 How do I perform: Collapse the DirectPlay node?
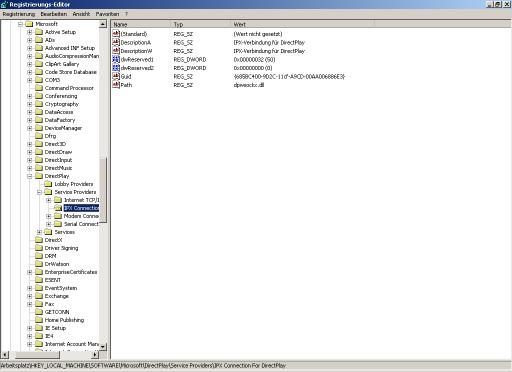coord(30,176)
